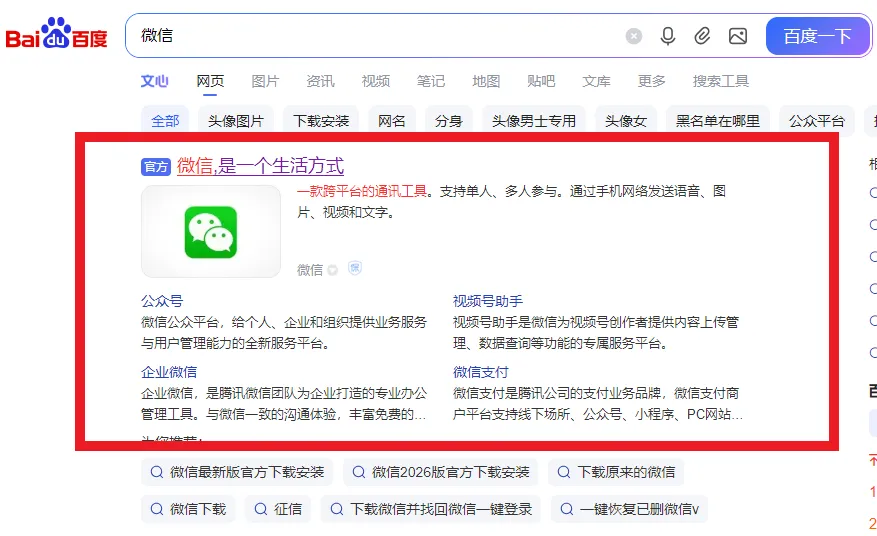
Task: Select 头像男士专用 filter chip
Action: click(x=534, y=121)
